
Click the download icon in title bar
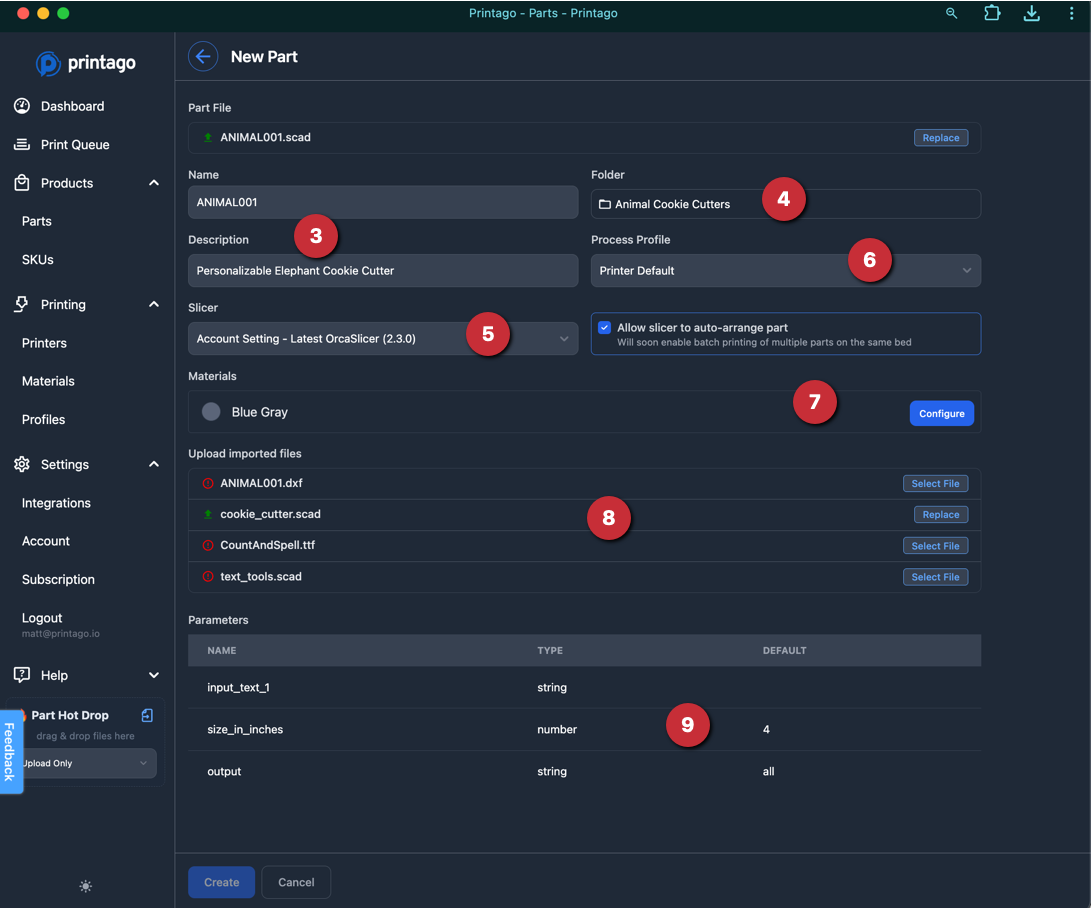coord(1031,13)
